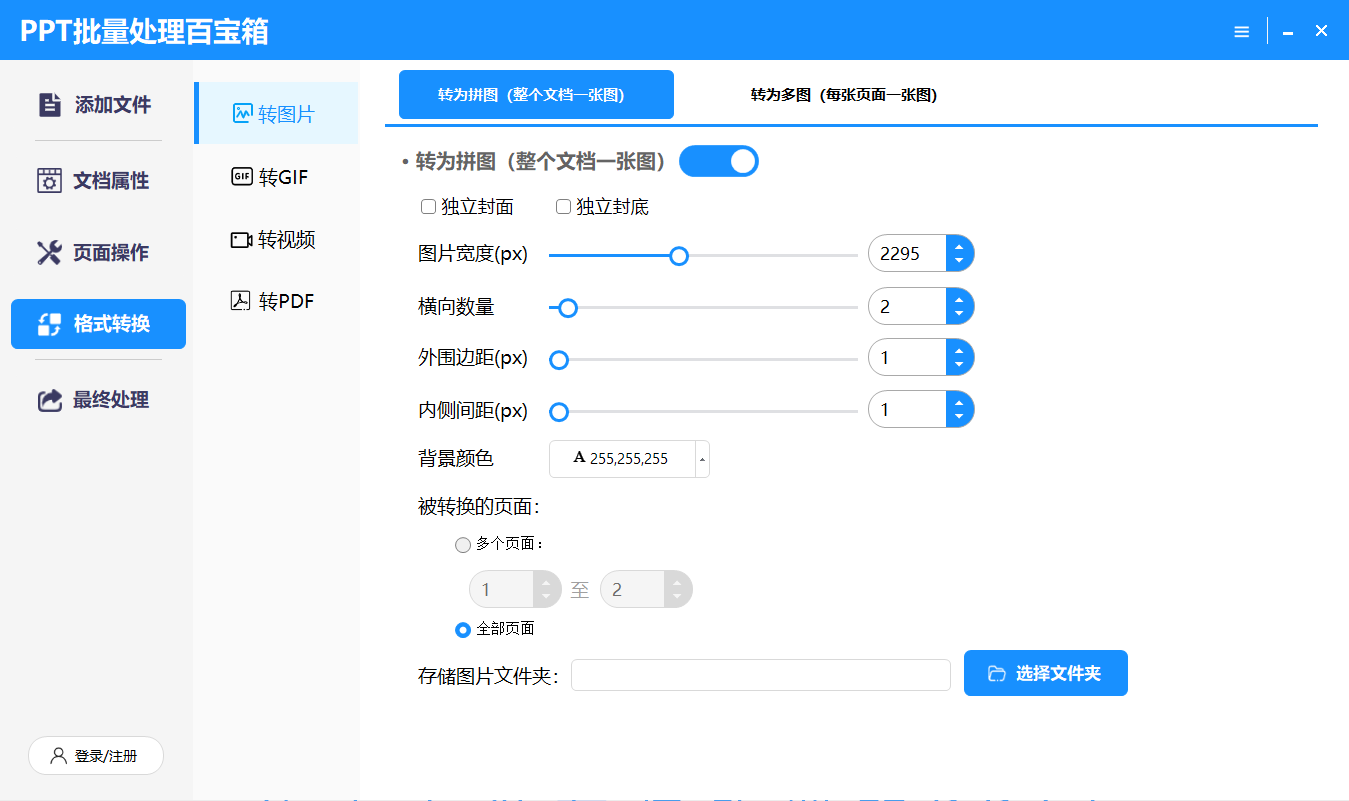Click the 转PDF pdf icon
Viewport: 1349px width, 801px height.
pyautogui.click(x=241, y=301)
